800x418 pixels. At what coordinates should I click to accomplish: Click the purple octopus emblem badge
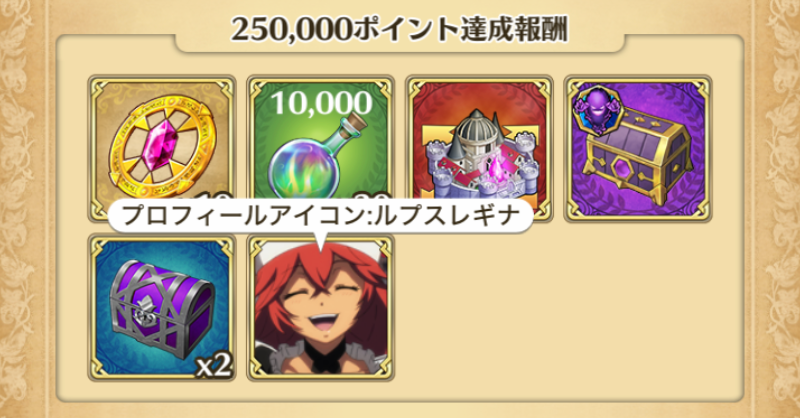tap(595, 113)
